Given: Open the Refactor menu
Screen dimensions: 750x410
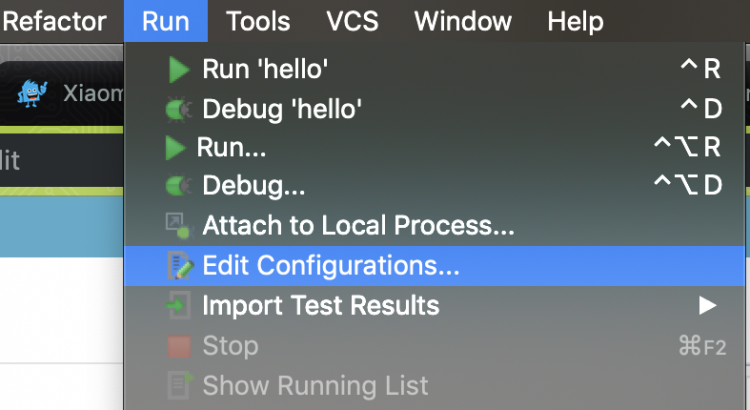Looking at the screenshot, I should pyautogui.click(x=55, y=20).
